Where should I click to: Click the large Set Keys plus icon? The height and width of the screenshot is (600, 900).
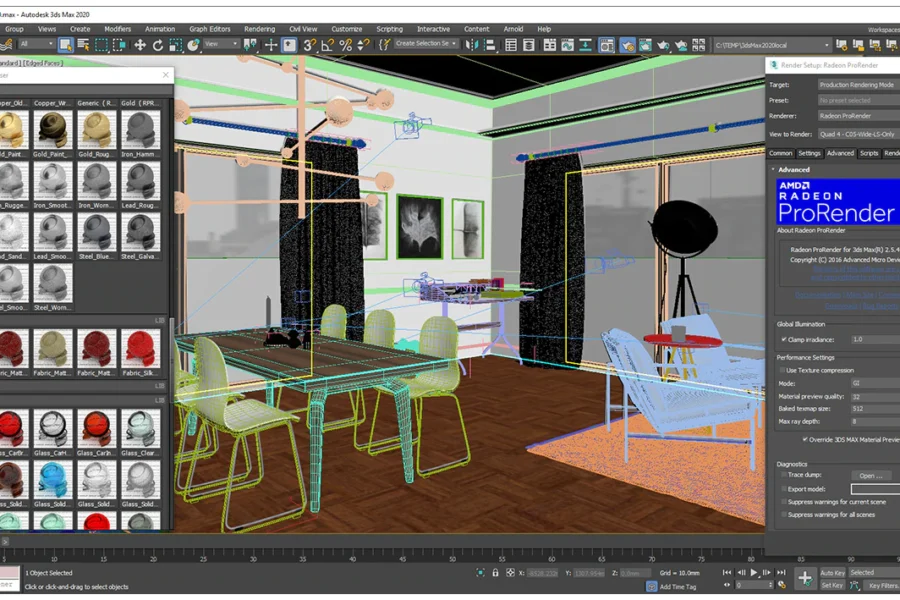click(804, 578)
